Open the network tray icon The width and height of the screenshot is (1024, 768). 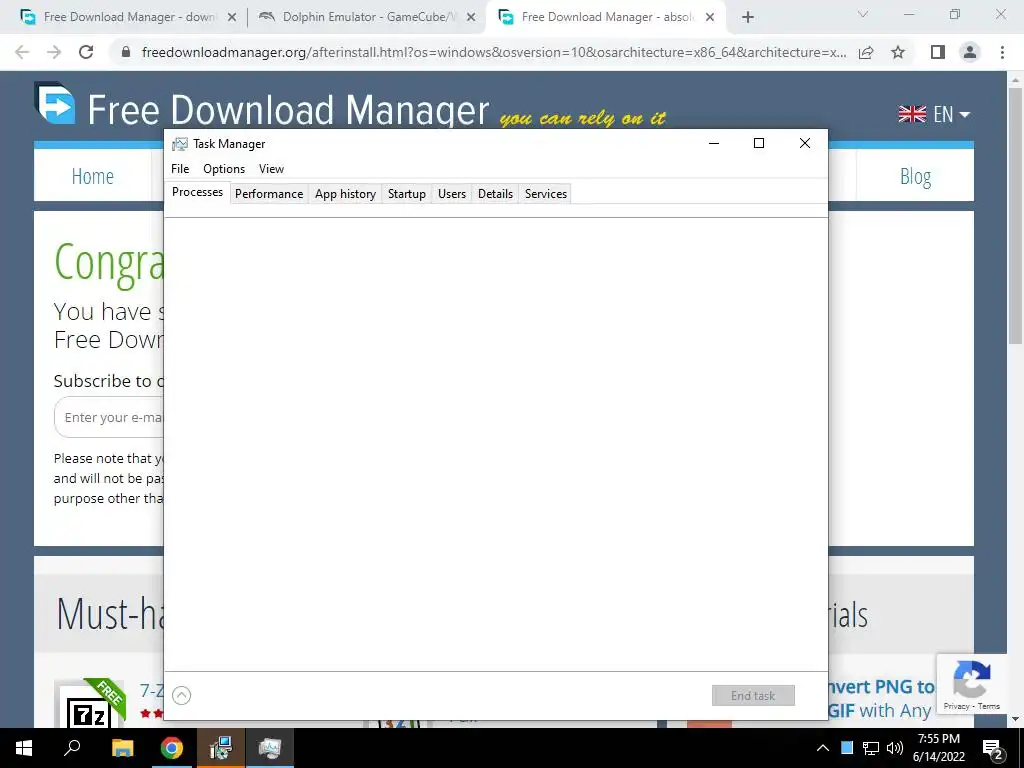pos(871,748)
